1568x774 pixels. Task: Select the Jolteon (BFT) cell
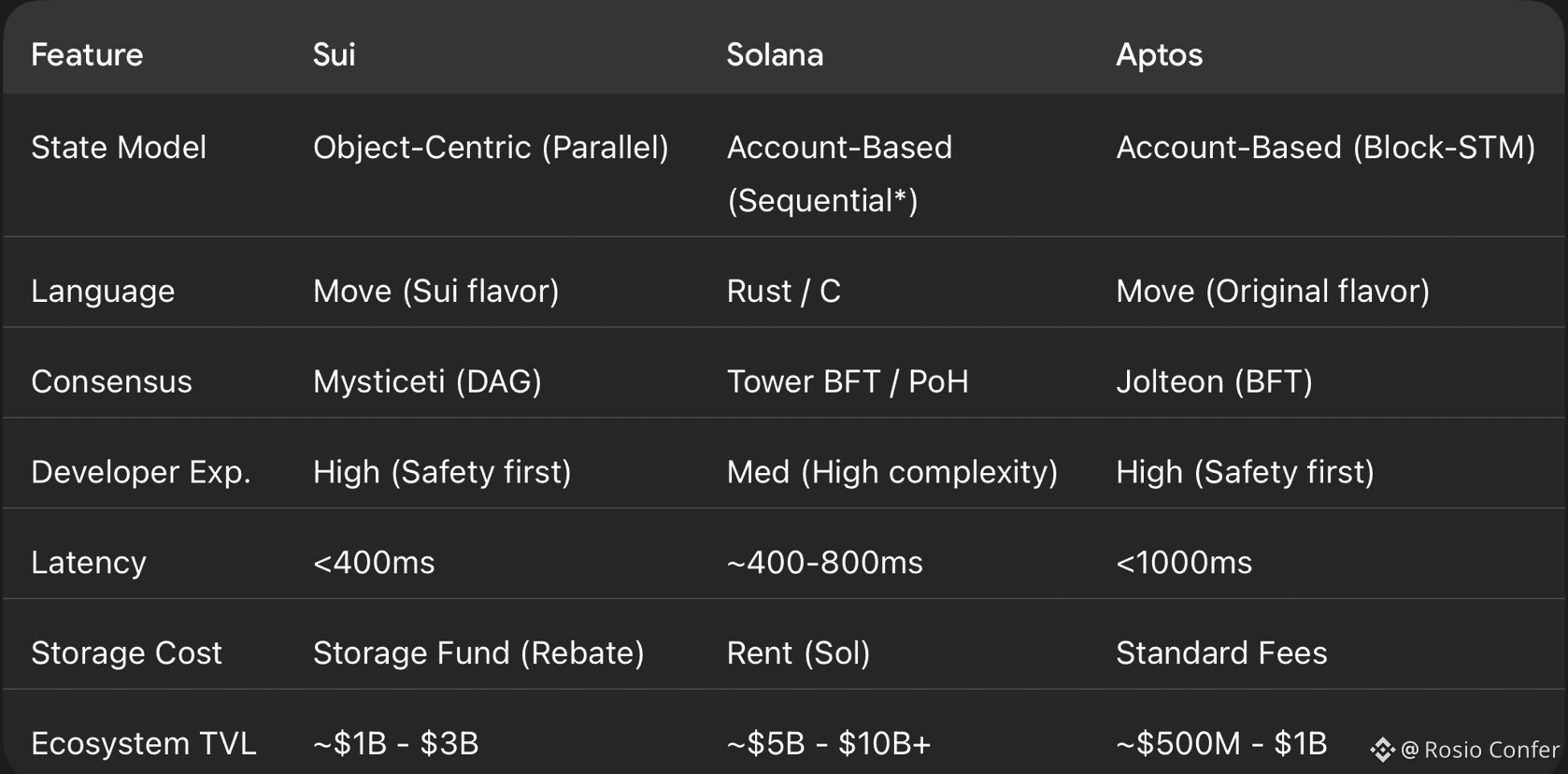pos(1214,382)
